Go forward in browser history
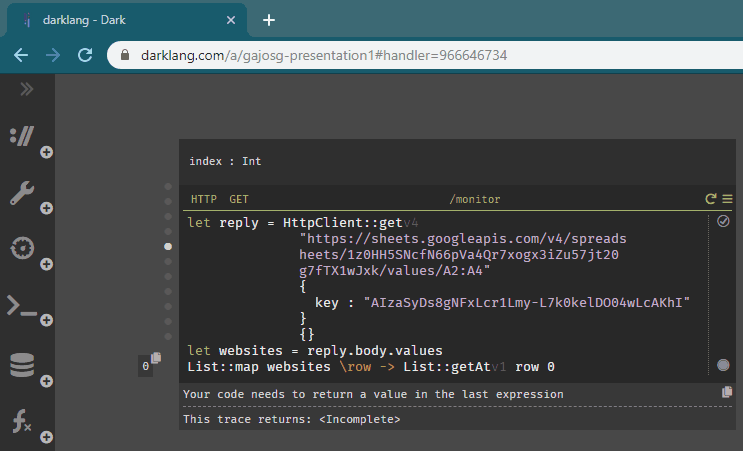This screenshot has height=451, width=743. point(53,55)
